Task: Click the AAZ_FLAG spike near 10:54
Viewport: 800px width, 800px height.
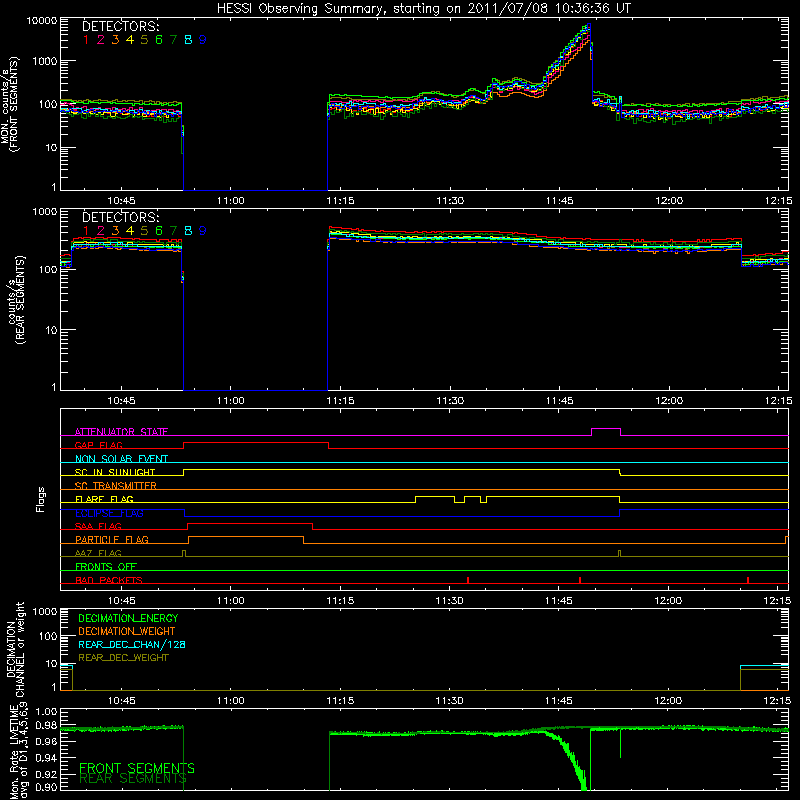Action: click(184, 553)
